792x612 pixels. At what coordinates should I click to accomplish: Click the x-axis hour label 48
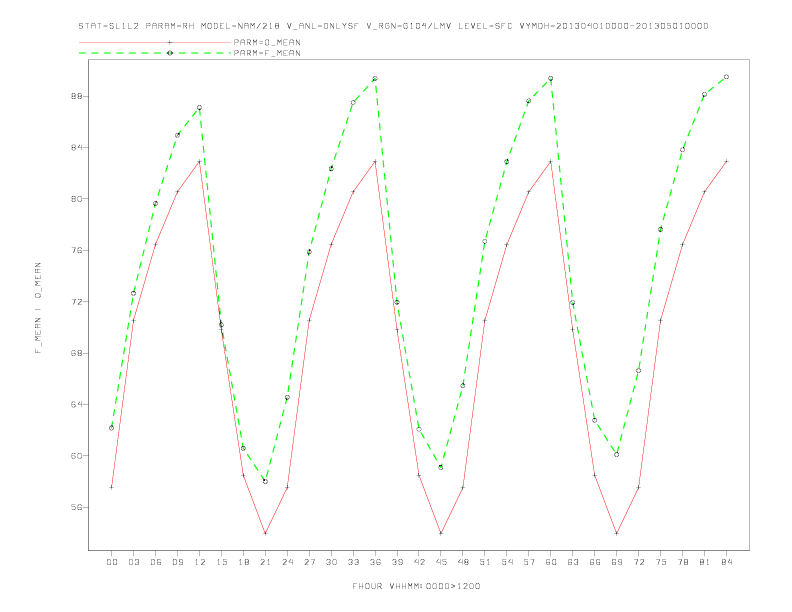[x=463, y=562]
